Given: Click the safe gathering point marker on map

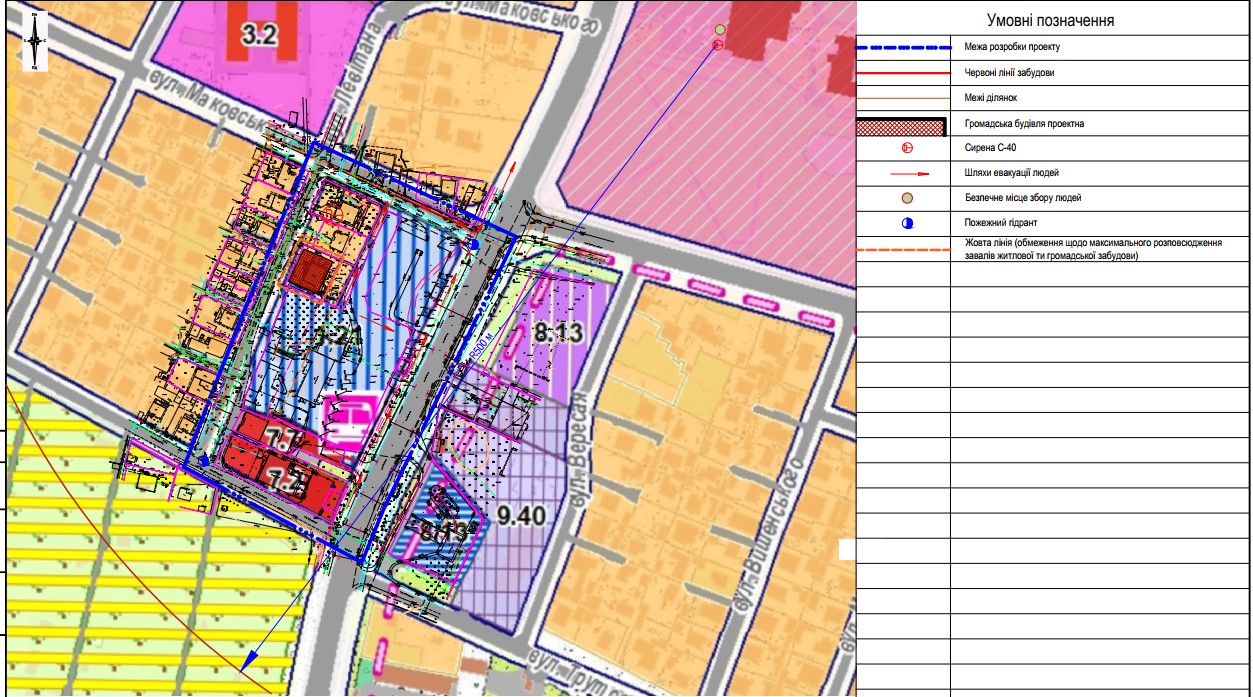Looking at the screenshot, I should click(x=718, y=30).
